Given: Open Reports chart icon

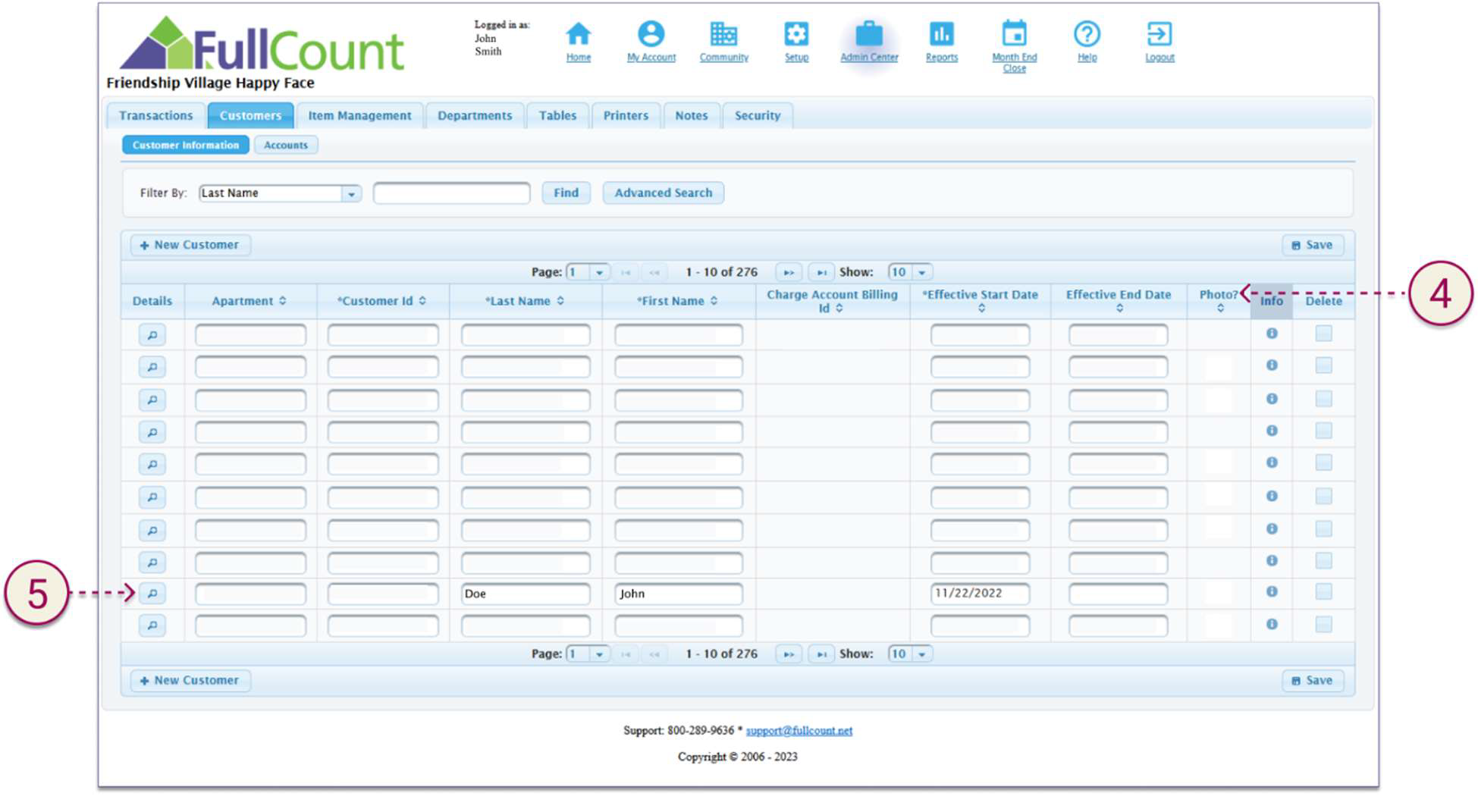Looking at the screenshot, I should tap(941, 34).
